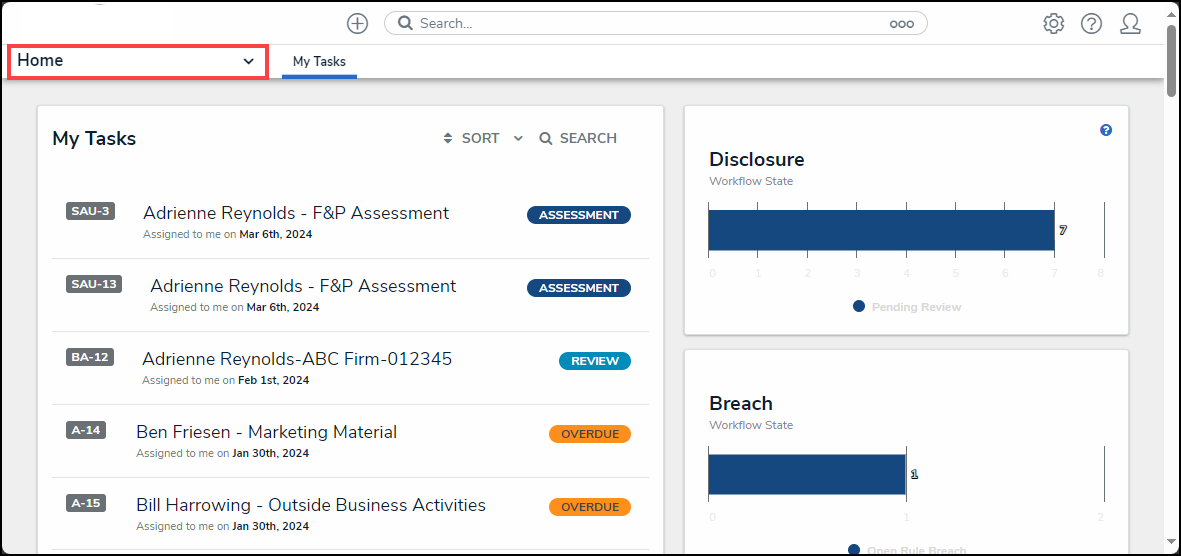Switch to the My Tasks tab
1181x556 pixels.
click(319, 62)
